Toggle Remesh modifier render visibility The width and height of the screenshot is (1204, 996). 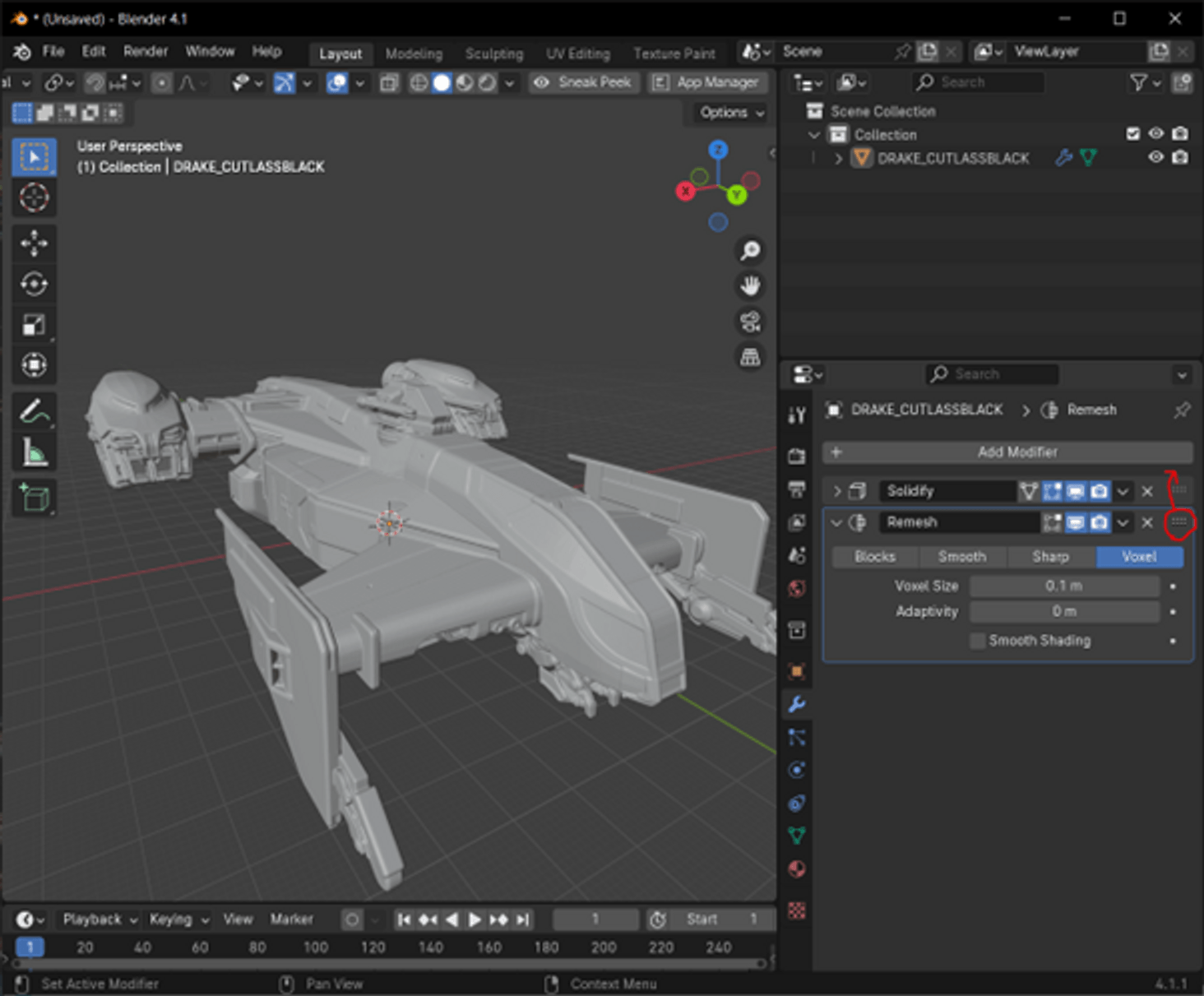(x=1100, y=522)
